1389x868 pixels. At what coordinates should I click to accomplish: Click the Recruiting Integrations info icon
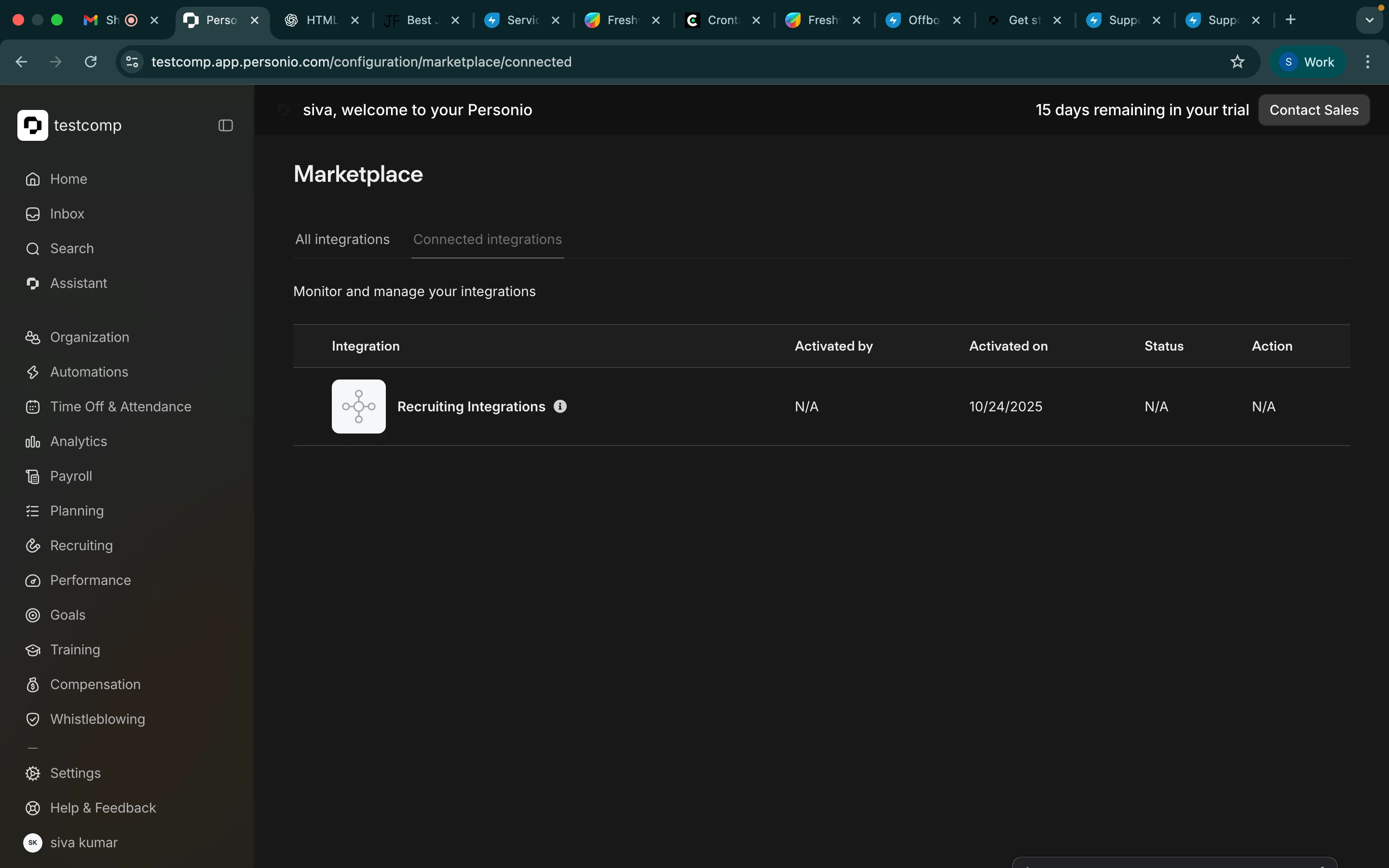pyautogui.click(x=560, y=407)
